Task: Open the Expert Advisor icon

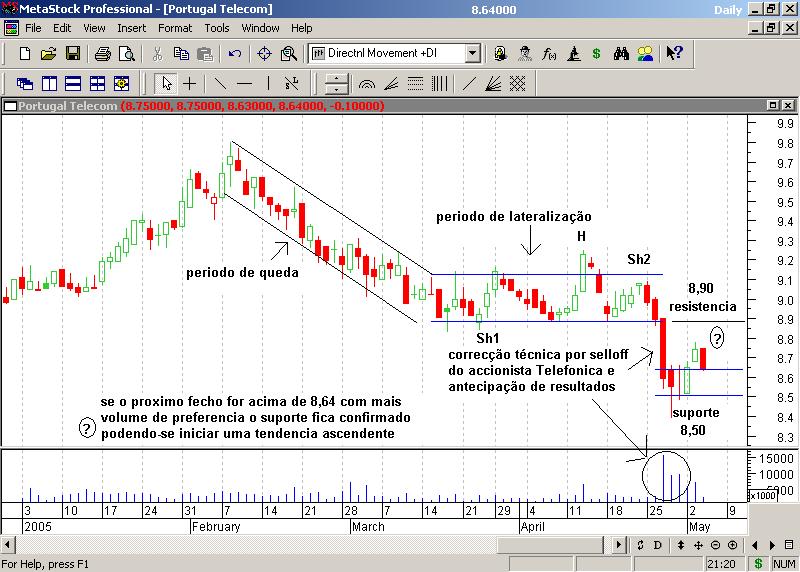Action: (x=524, y=54)
